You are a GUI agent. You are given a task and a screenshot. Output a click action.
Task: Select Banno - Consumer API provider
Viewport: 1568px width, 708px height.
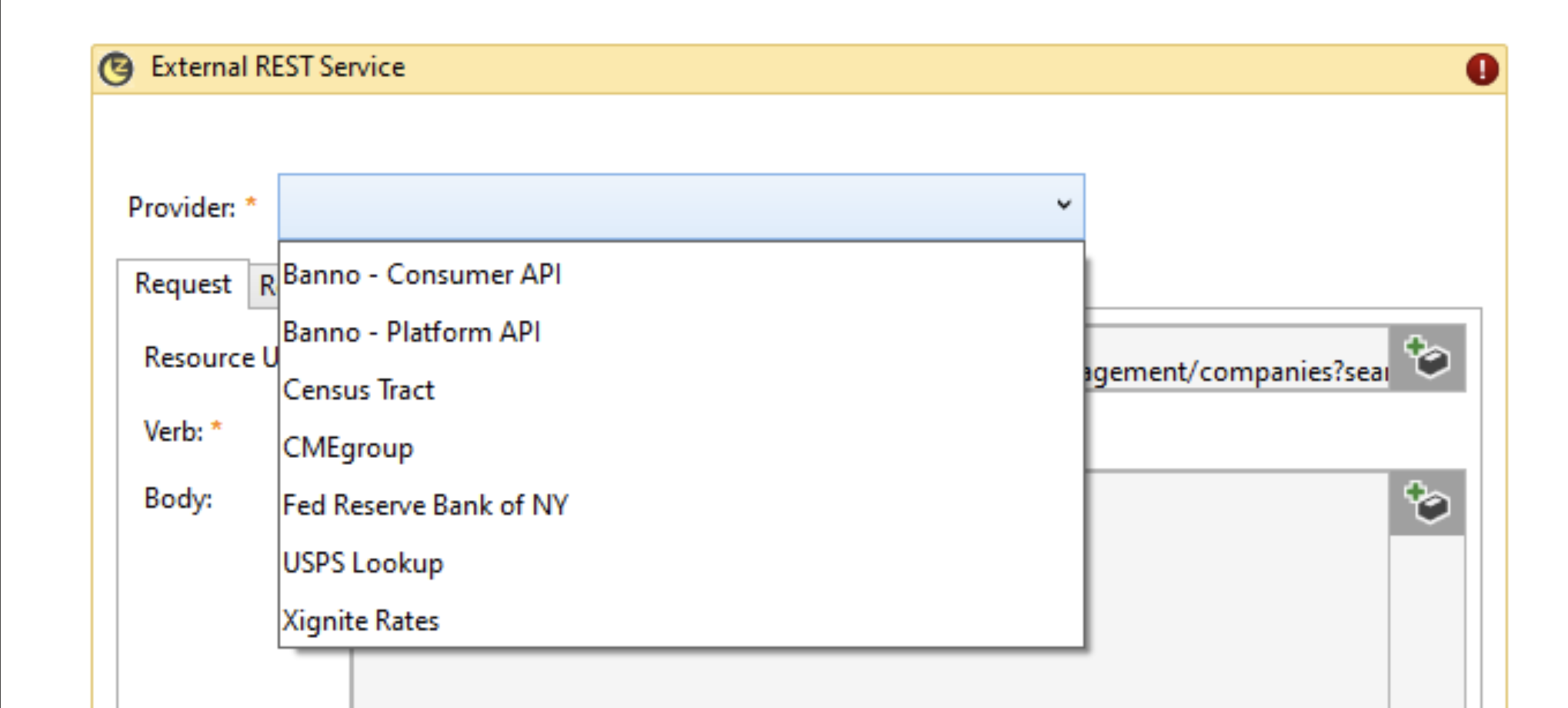pyautogui.click(x=422, y=275)
